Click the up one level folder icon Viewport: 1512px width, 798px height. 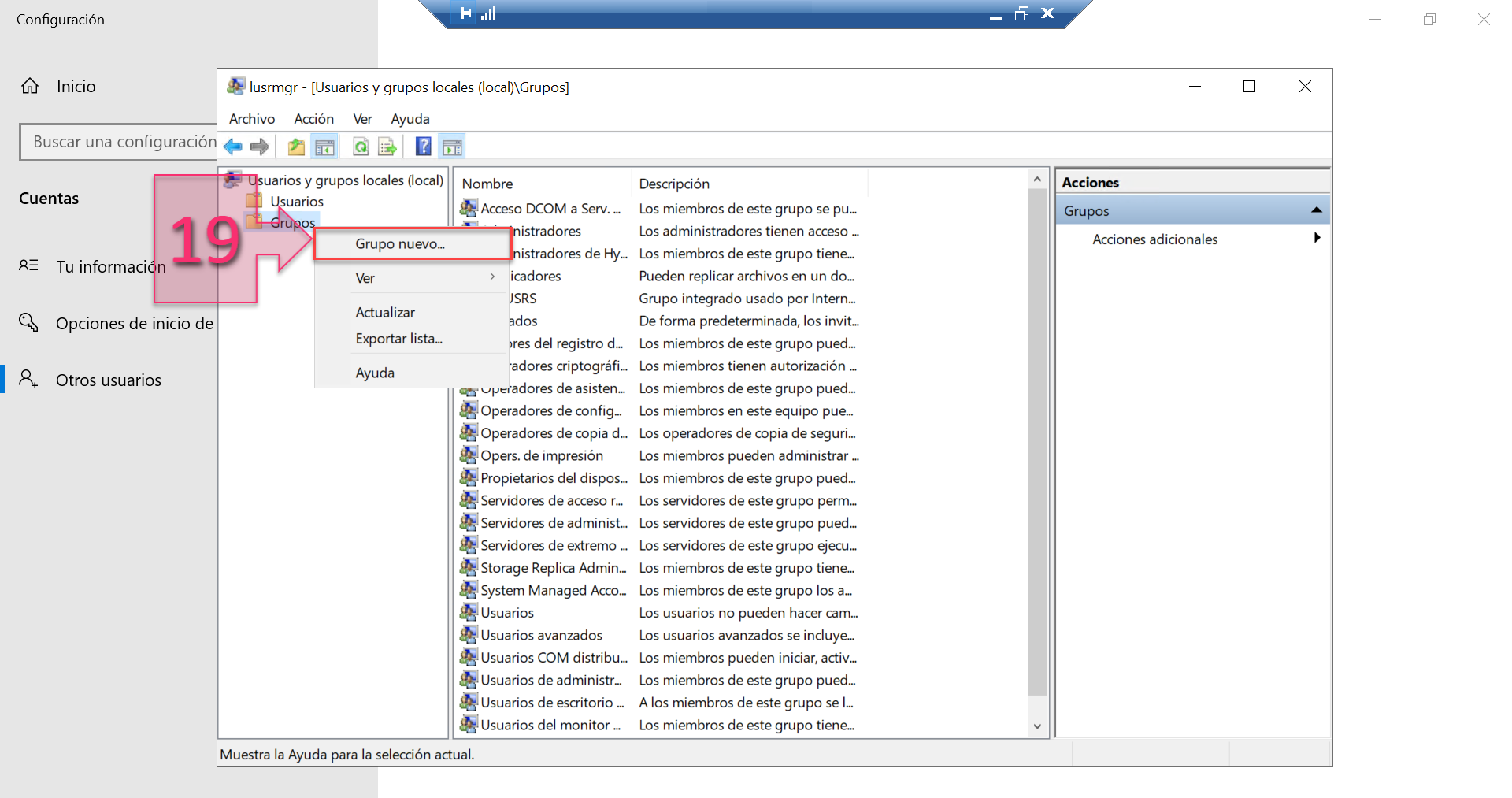(x=295, y=146)
